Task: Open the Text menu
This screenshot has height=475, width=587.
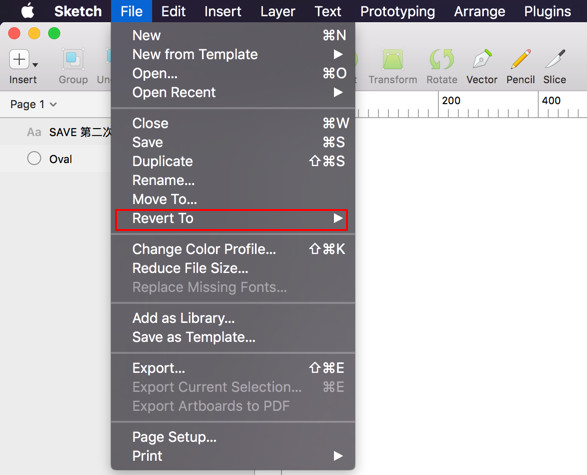Action: tap(328, 11)
